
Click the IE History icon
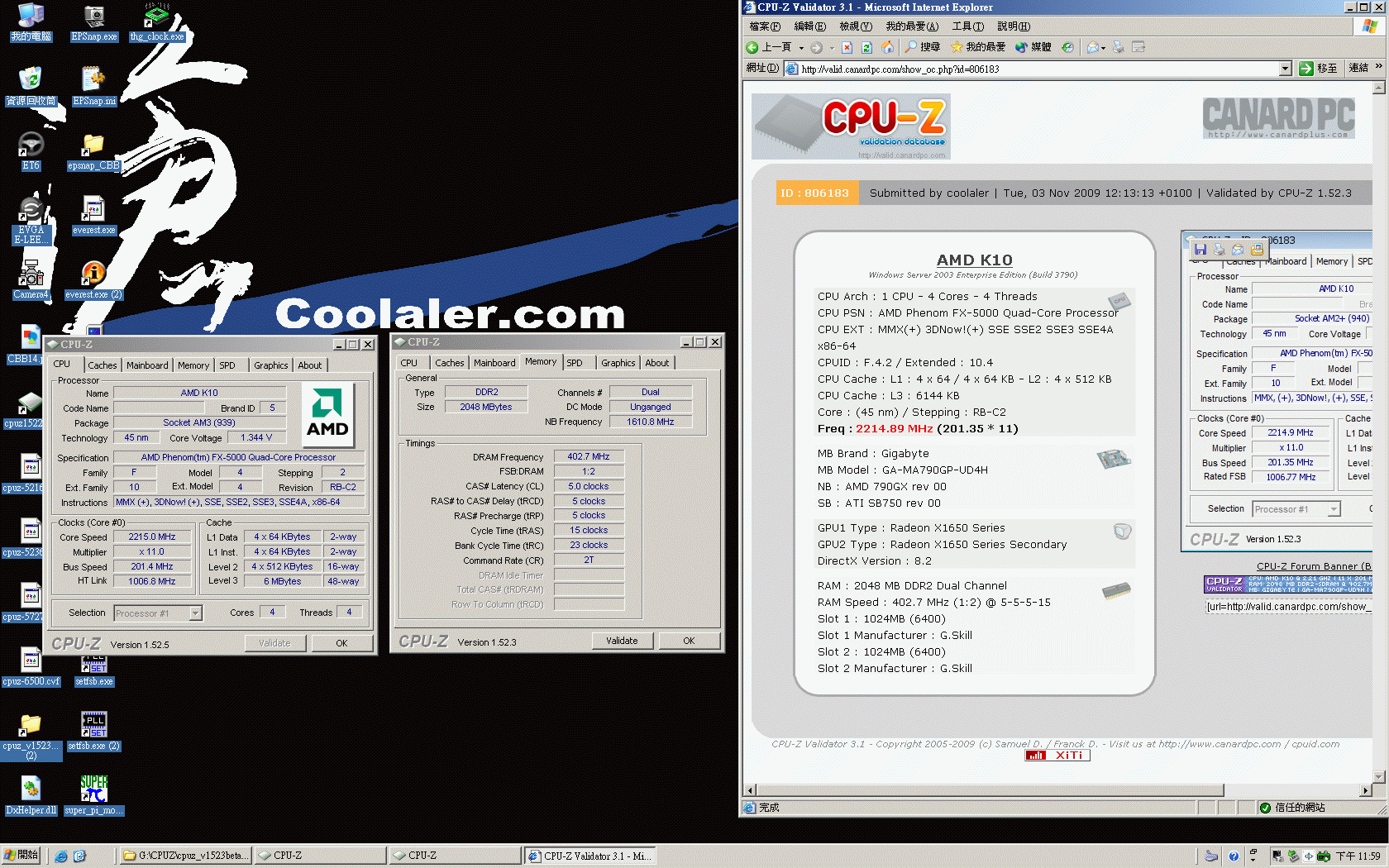click(1067, 47)
